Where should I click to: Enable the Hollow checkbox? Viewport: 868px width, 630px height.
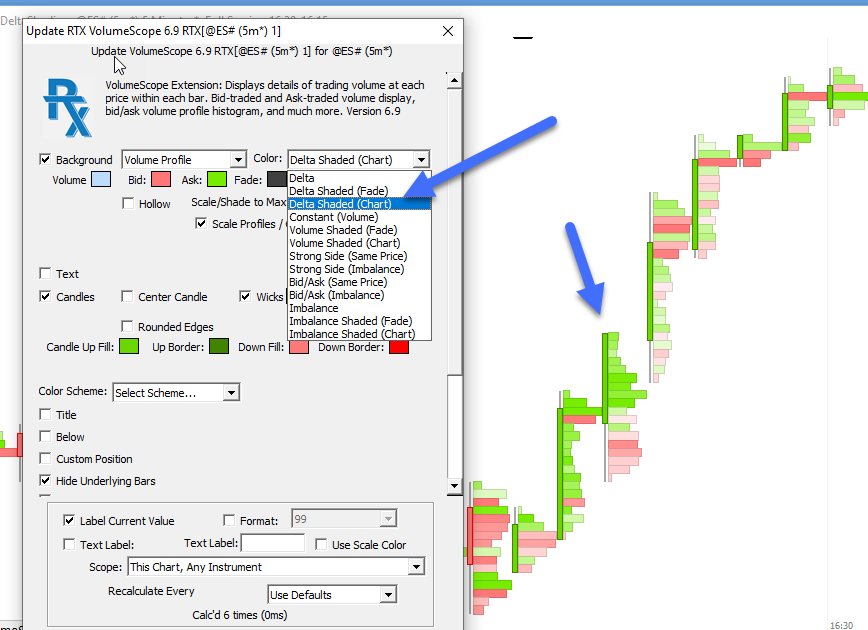click(x=128, y=203)
